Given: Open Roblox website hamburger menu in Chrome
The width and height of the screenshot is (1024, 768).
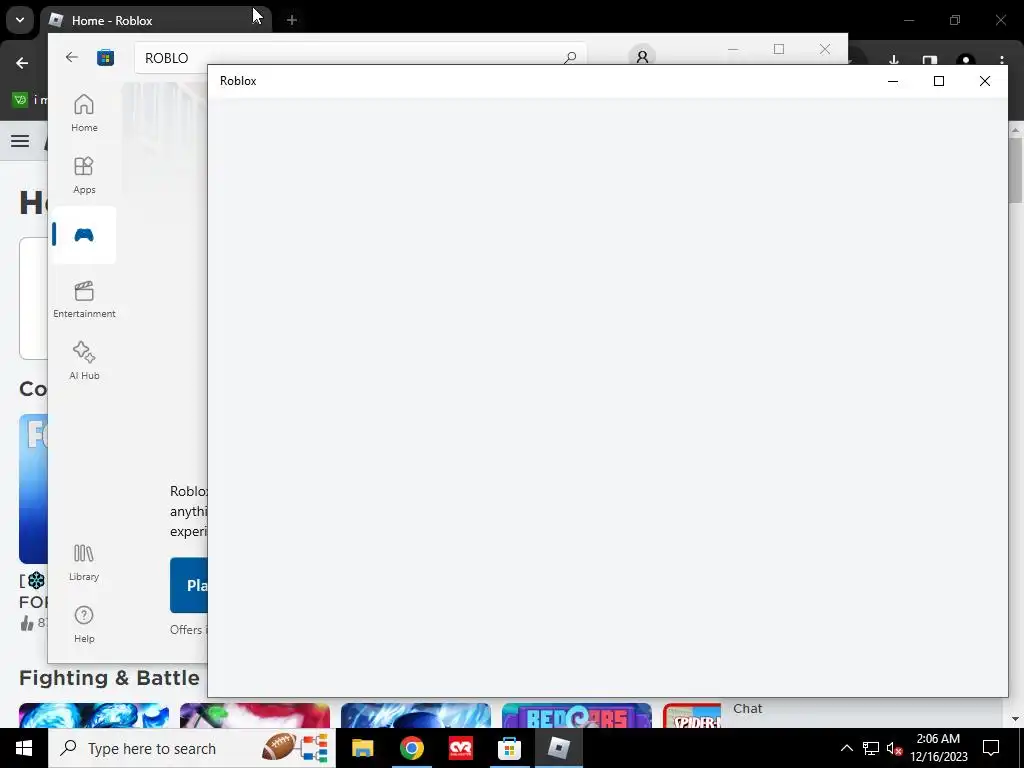Looking at the screenshot, I should pyautogui.click(x=20, y=141).
